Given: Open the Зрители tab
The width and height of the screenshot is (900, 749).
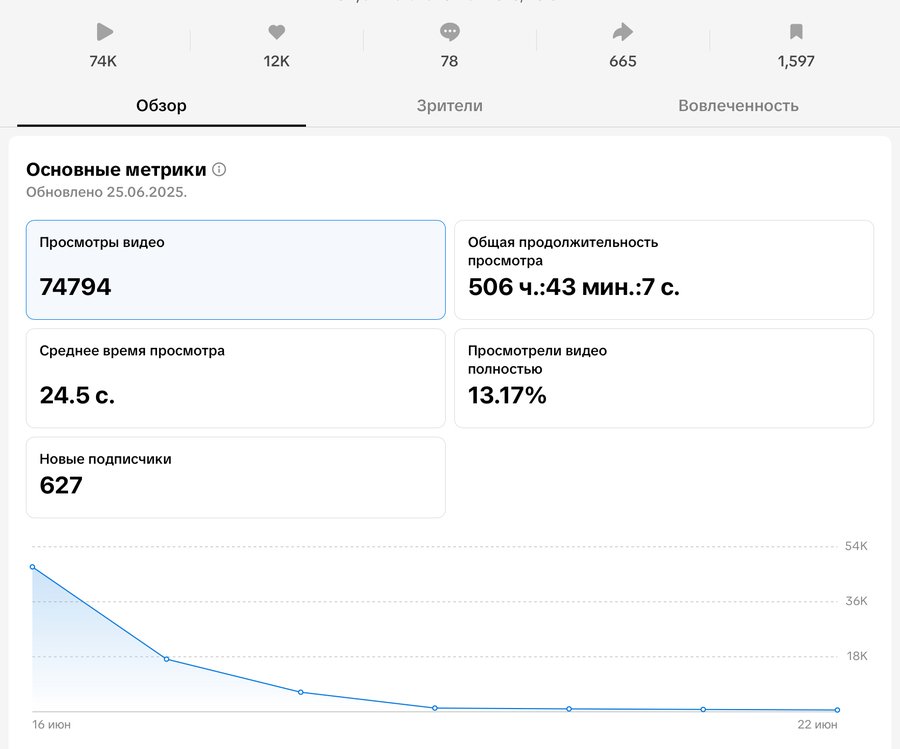Looking at the screenshot, I should pos(450,105).
